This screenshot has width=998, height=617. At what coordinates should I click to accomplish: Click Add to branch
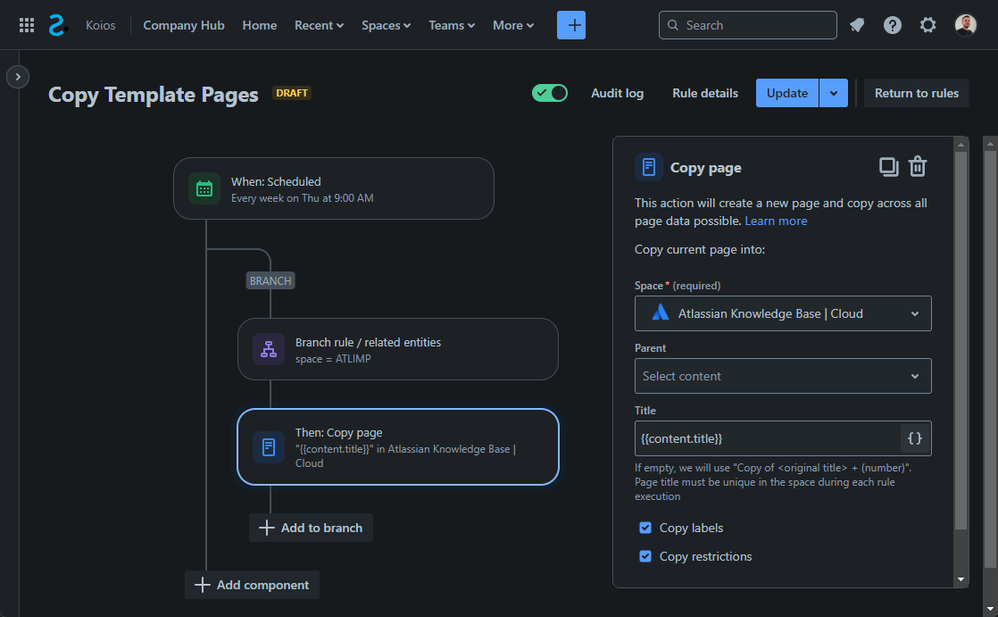[x=311, y=528]
